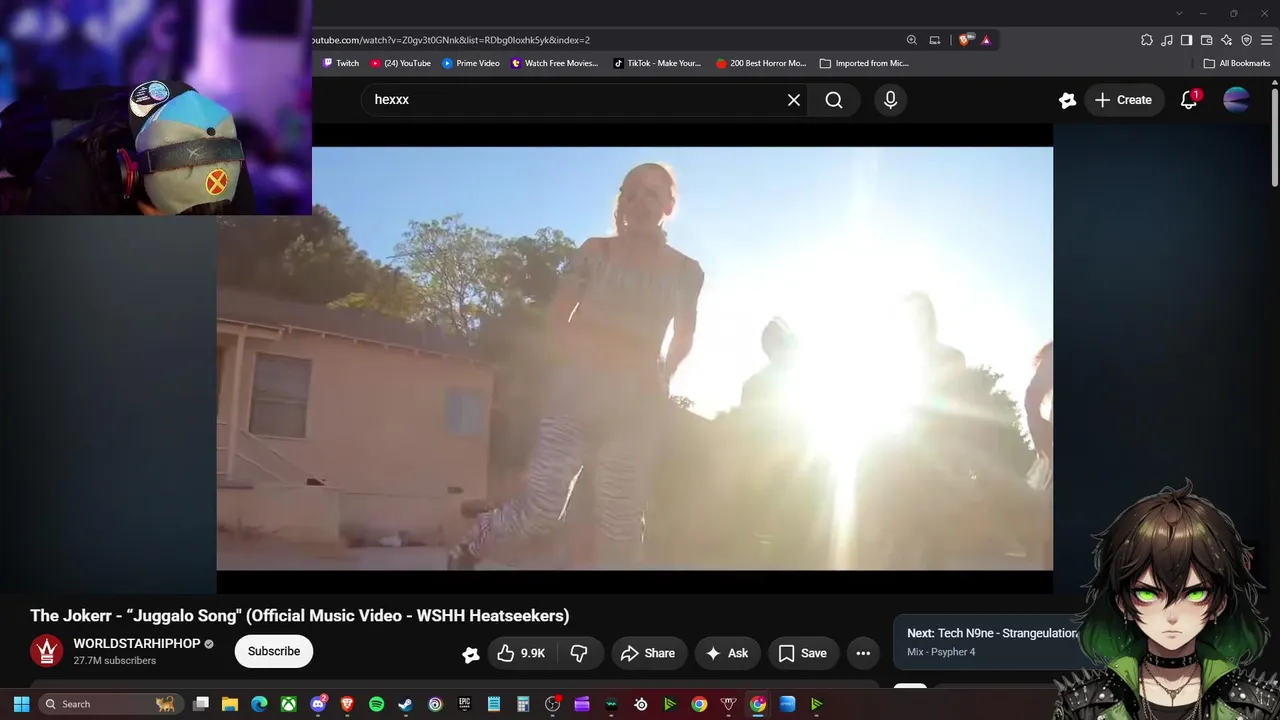This screenshot has height=720, width=1280.
Task: Open the Prime Video bookmark
Action: [471, 63]
